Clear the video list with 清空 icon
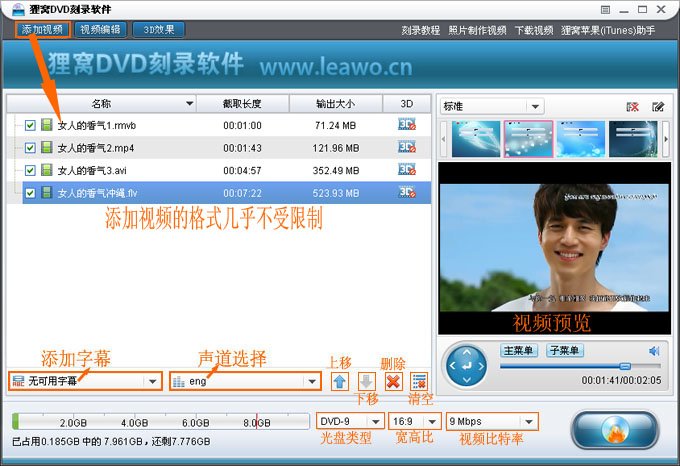 (x=419, y=381)
